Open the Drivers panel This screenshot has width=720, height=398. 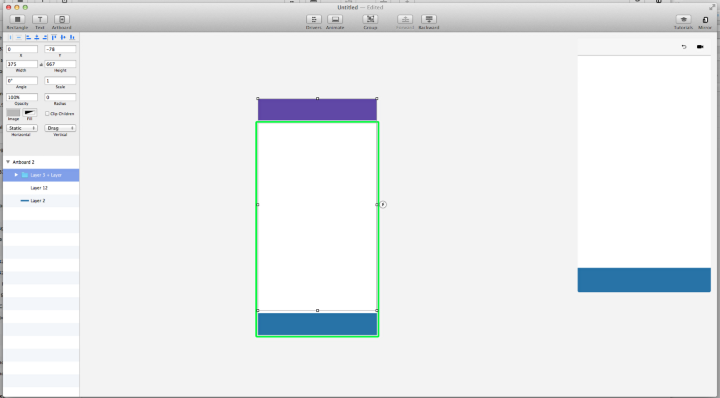point(314,19)
